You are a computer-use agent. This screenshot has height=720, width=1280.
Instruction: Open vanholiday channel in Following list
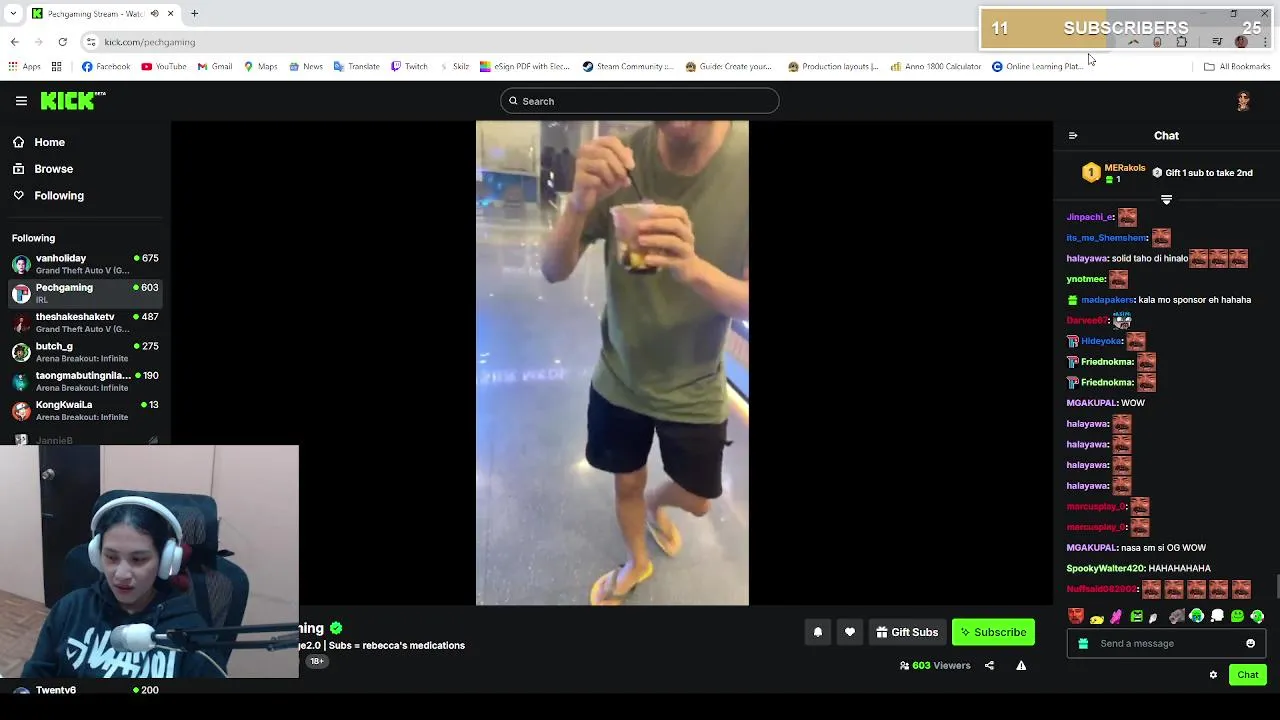(85, 264)
